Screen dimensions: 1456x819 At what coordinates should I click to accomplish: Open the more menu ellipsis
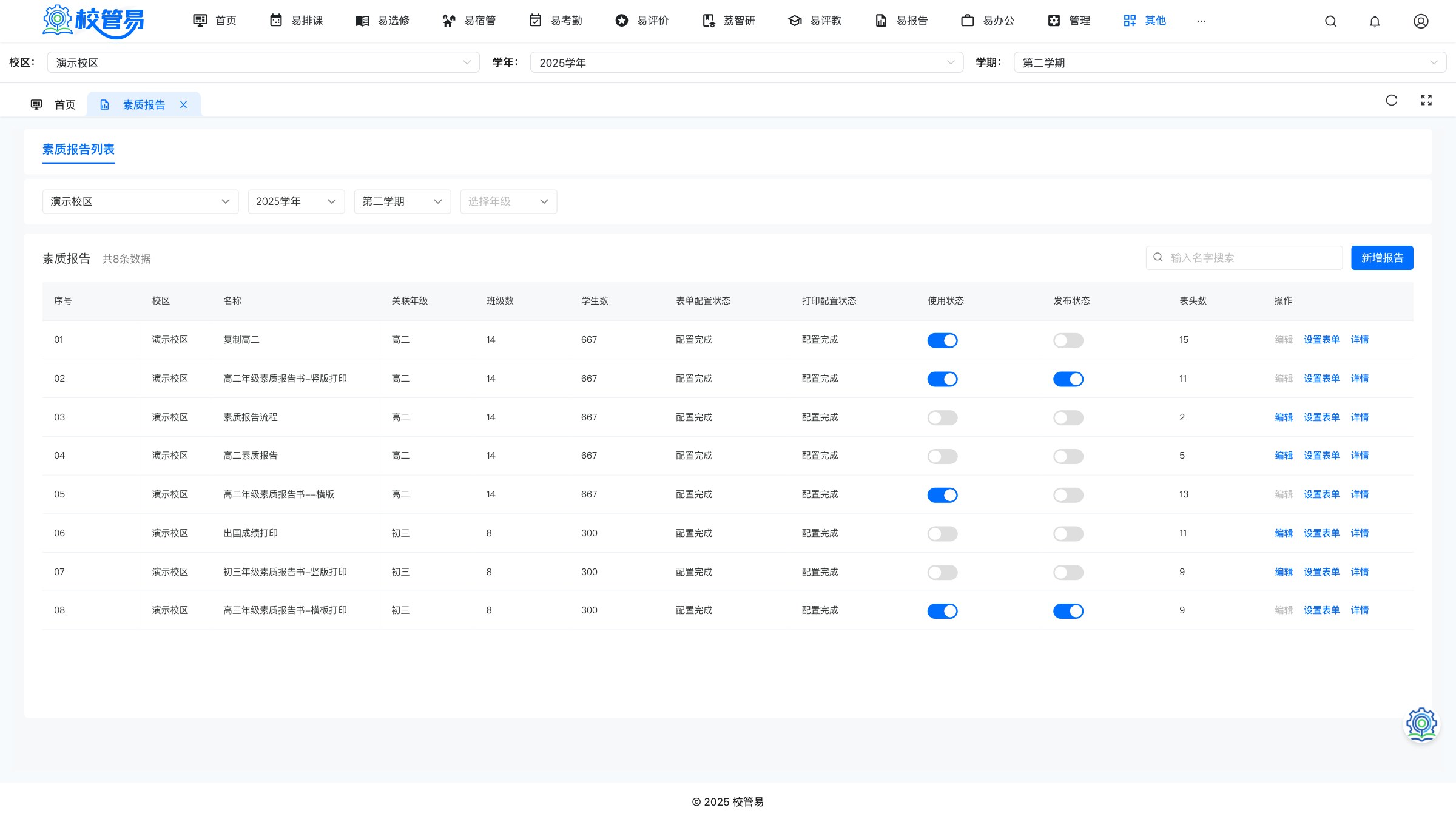click(1201, 21)
